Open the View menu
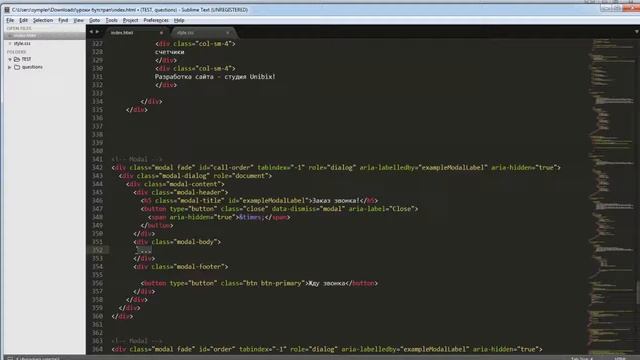The height and width of the screenshot is (360, 640). click(78, 20)
